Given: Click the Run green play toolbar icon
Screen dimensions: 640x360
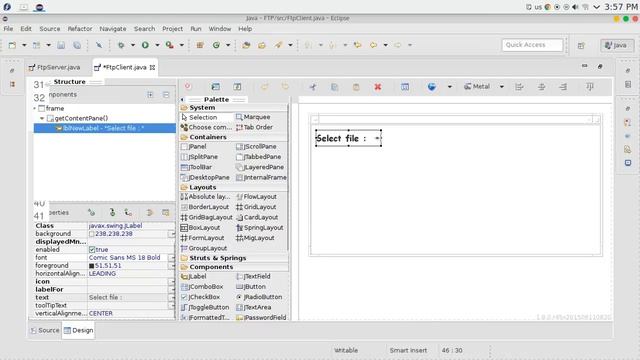Looking at the screenshot, I should [145, 45].
